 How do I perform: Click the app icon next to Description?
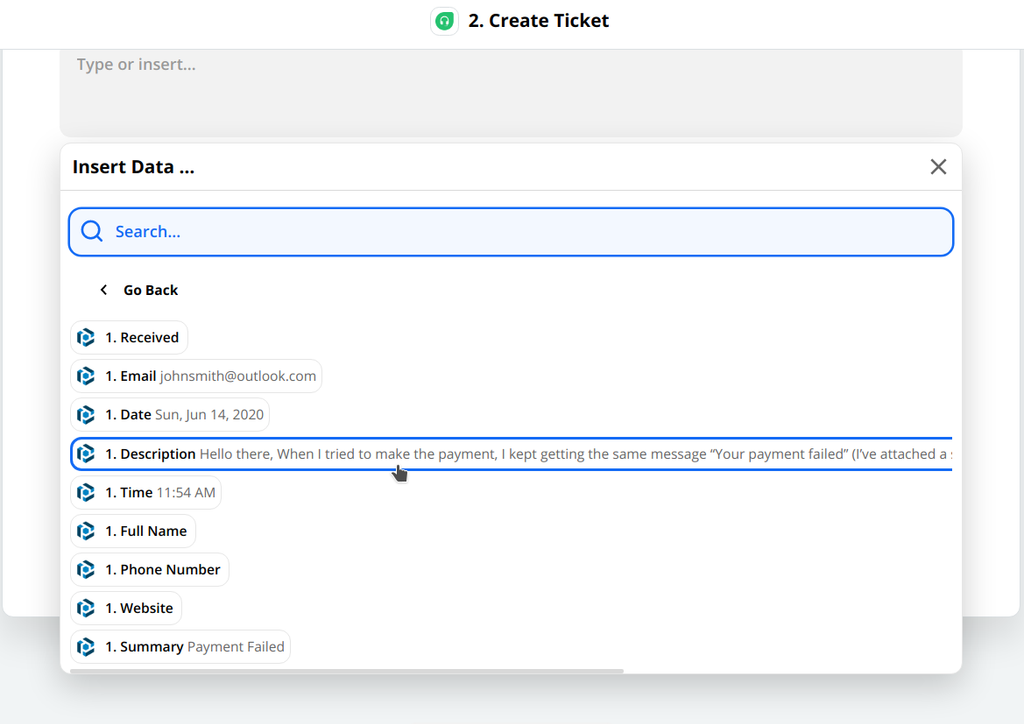tap(86, 453)
